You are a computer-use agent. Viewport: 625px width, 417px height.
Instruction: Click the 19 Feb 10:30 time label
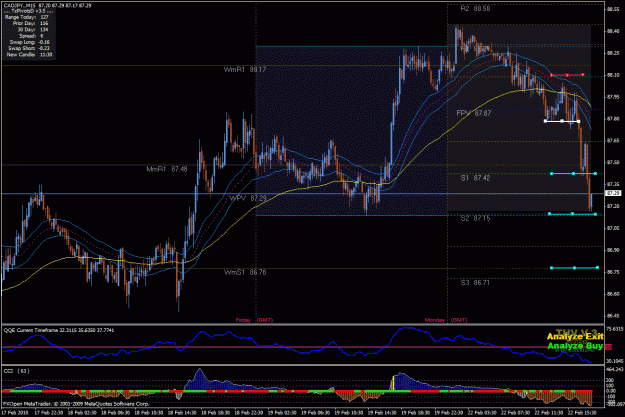(348, 413)
